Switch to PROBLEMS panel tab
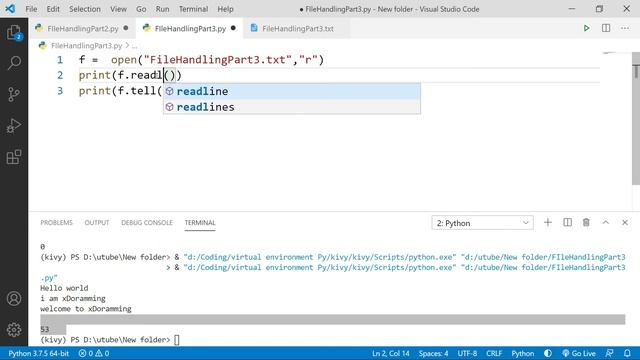The height and width of the screenshot is (360, 640). pos(56,222)
